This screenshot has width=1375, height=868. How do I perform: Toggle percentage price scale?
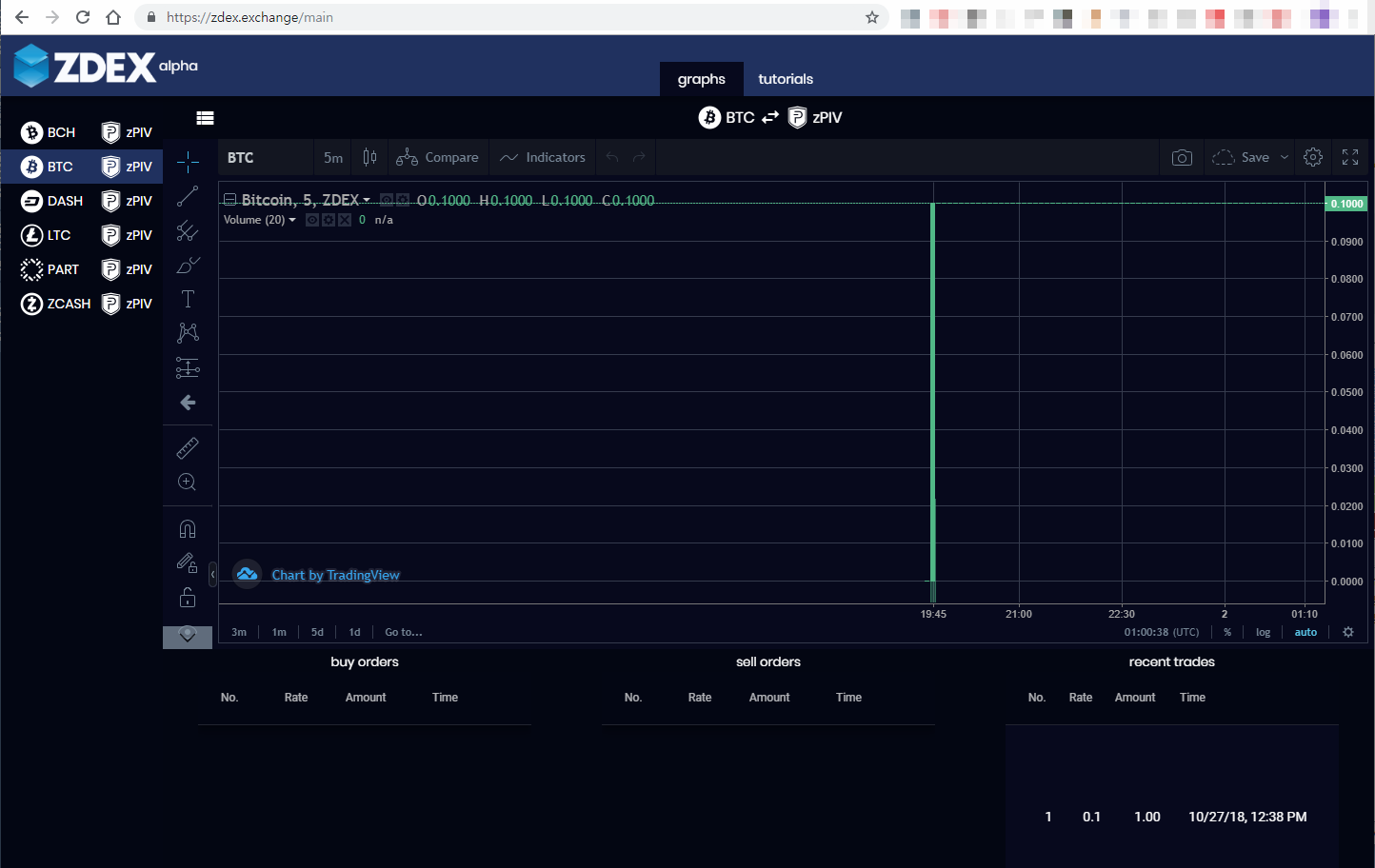coord(1227,632)
